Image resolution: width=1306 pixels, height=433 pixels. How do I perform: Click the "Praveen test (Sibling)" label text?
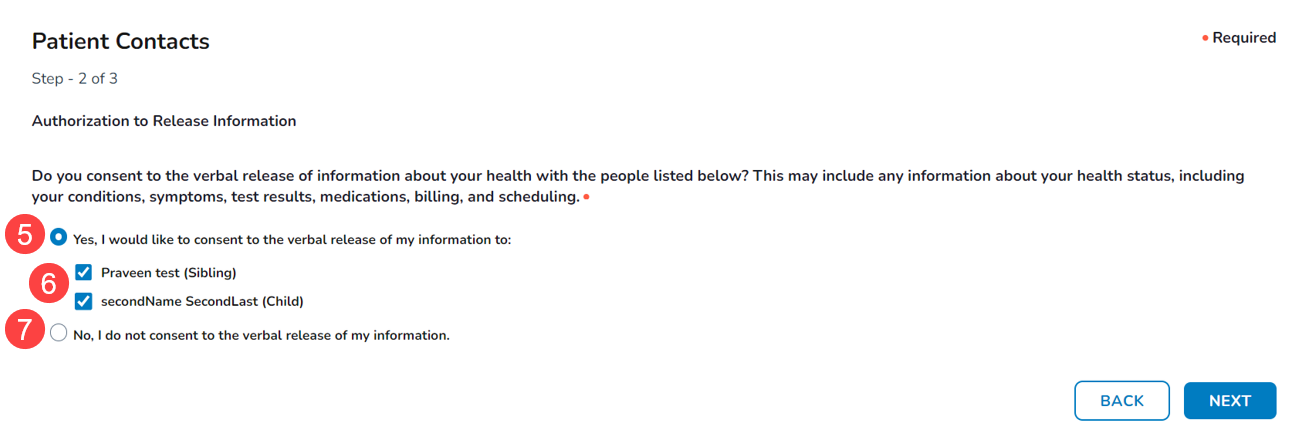point(168,272)
